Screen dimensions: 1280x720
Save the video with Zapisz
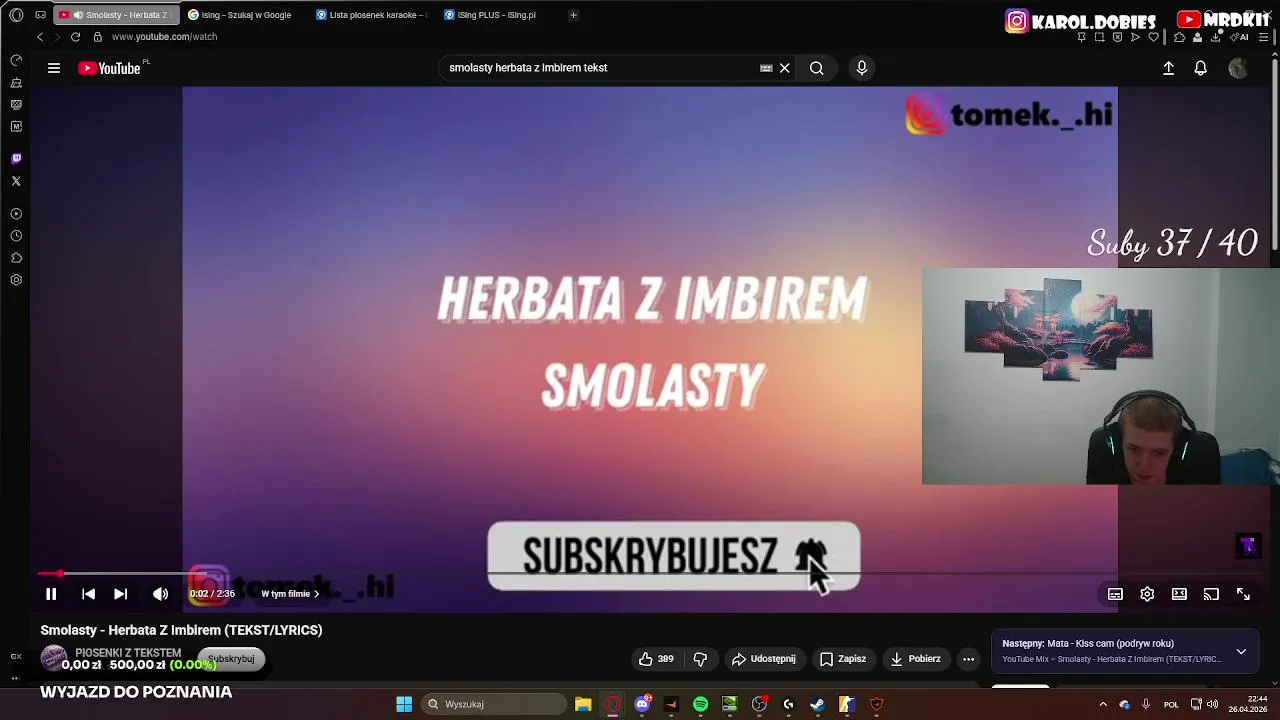click(843, 659)
